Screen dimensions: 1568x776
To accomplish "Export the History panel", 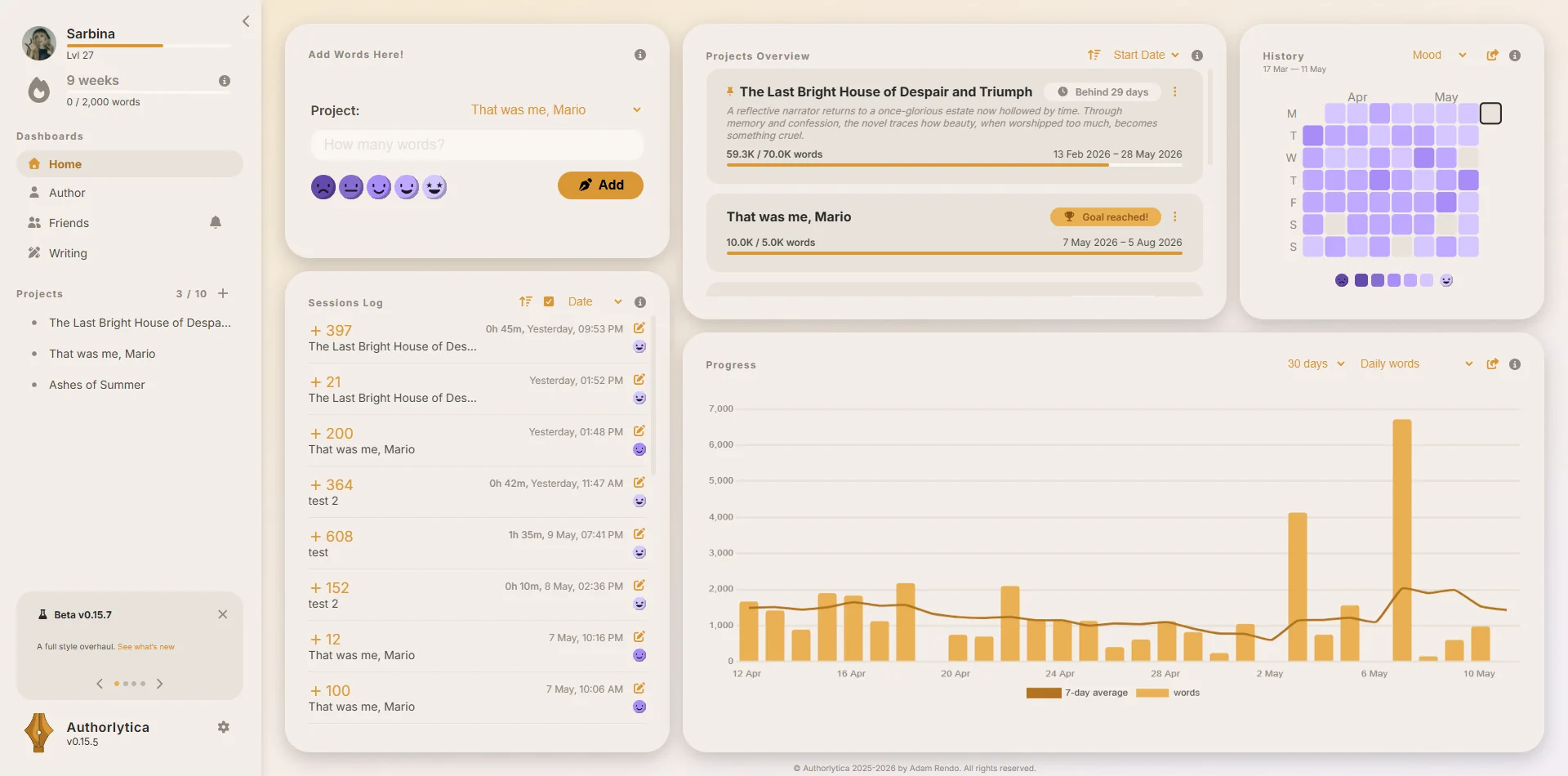I will click(1492, 55).
